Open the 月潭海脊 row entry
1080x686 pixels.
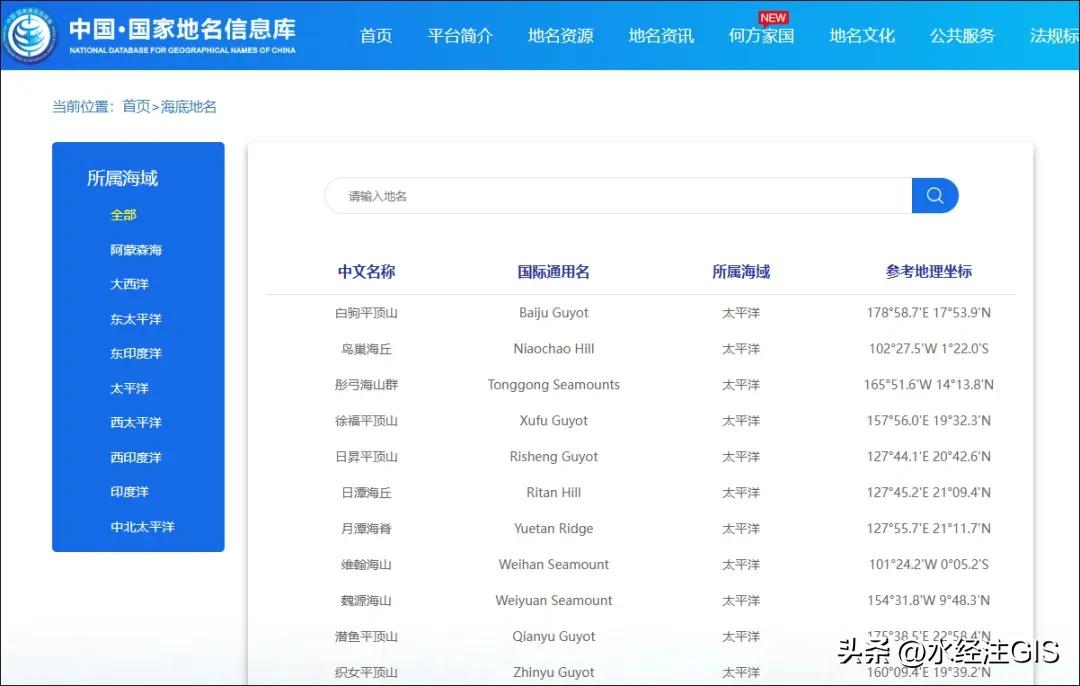[x=366, y=529]
